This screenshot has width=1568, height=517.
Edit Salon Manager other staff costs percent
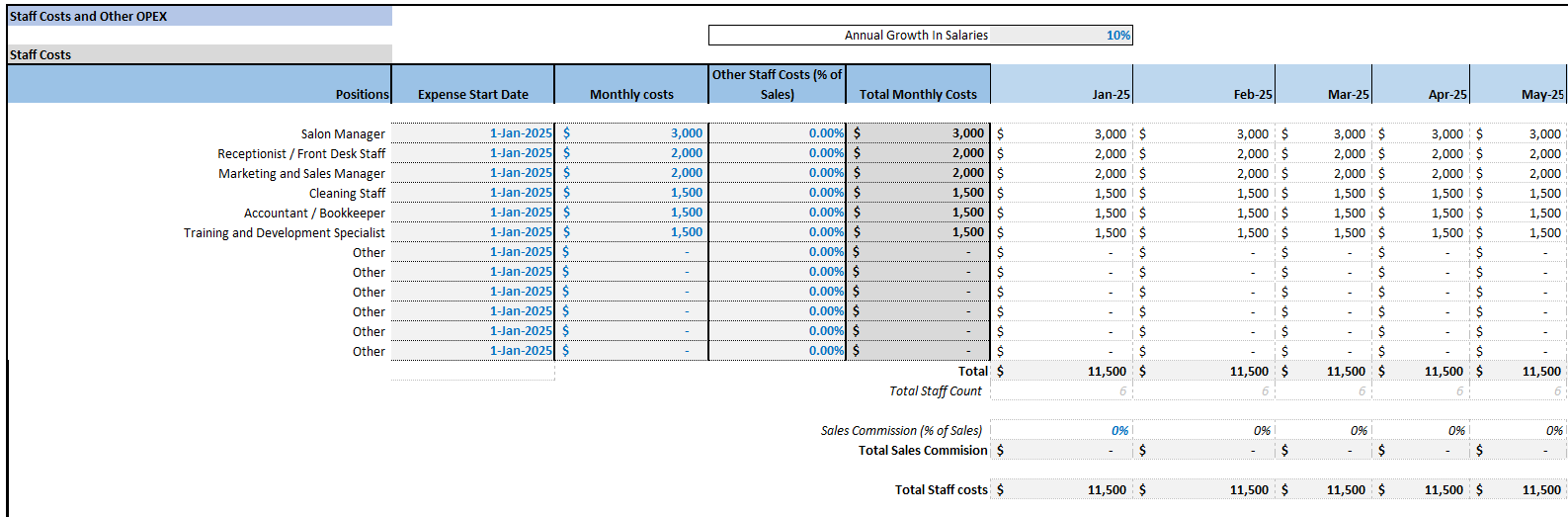pos(778,133)
